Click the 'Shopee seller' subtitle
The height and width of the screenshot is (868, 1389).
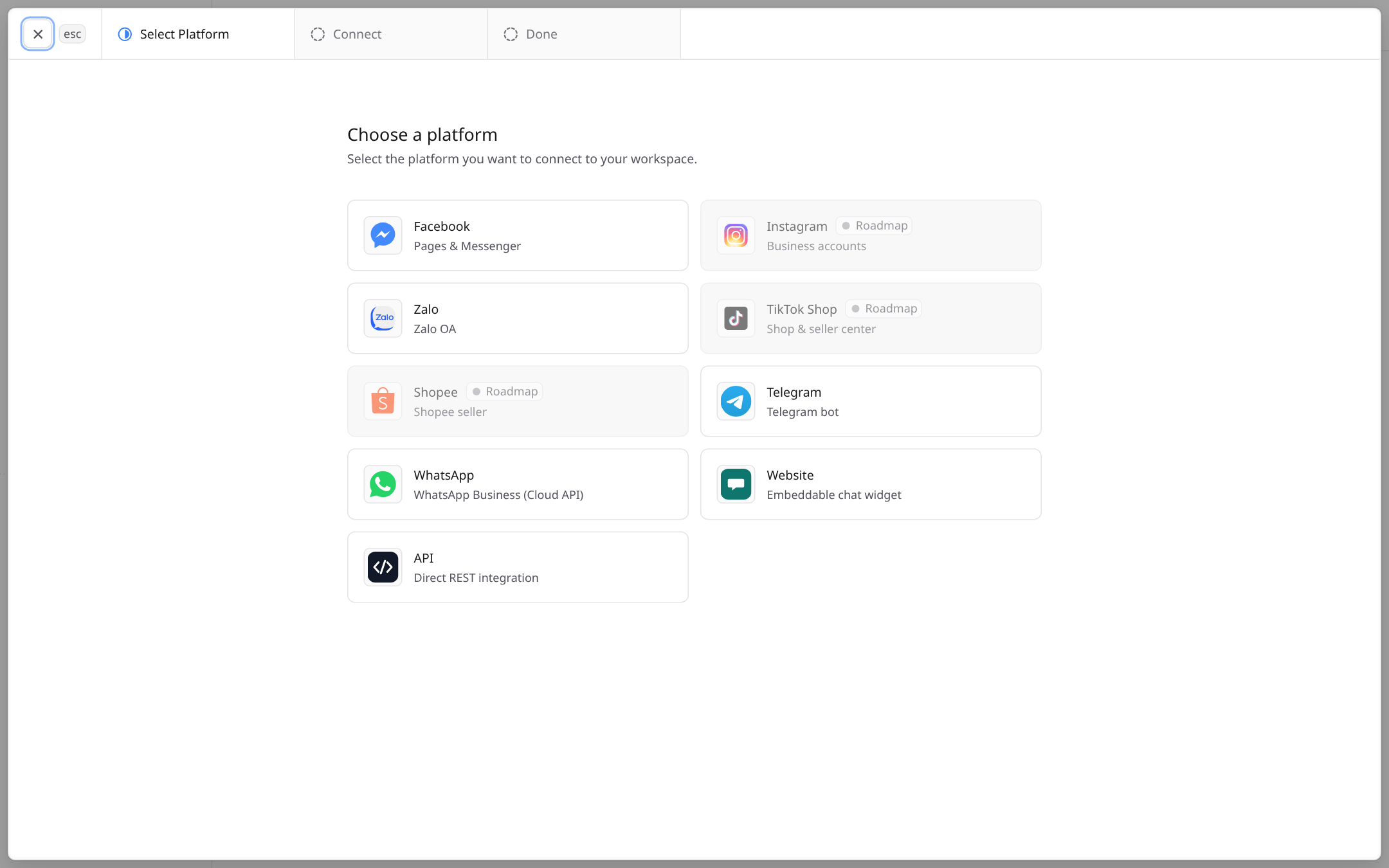point(450,412)
